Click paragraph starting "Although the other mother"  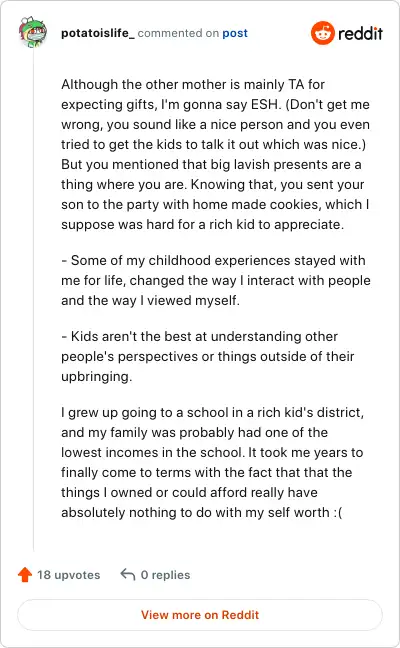(215, 154)
